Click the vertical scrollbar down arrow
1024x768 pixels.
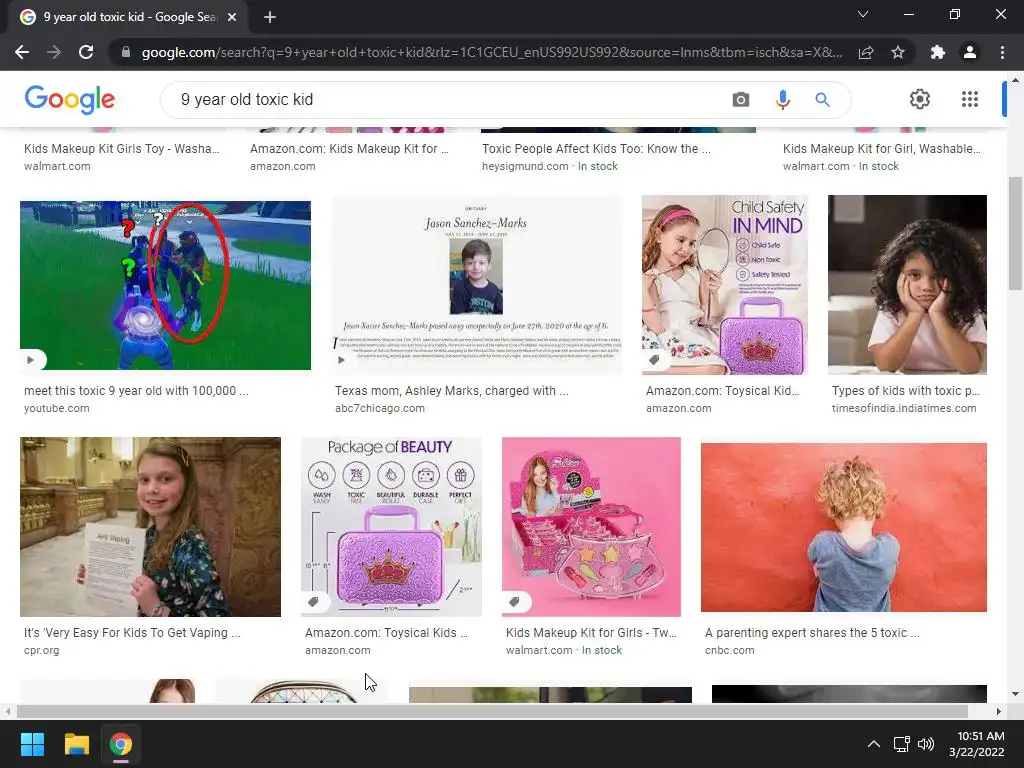[x=1015, y=694]
